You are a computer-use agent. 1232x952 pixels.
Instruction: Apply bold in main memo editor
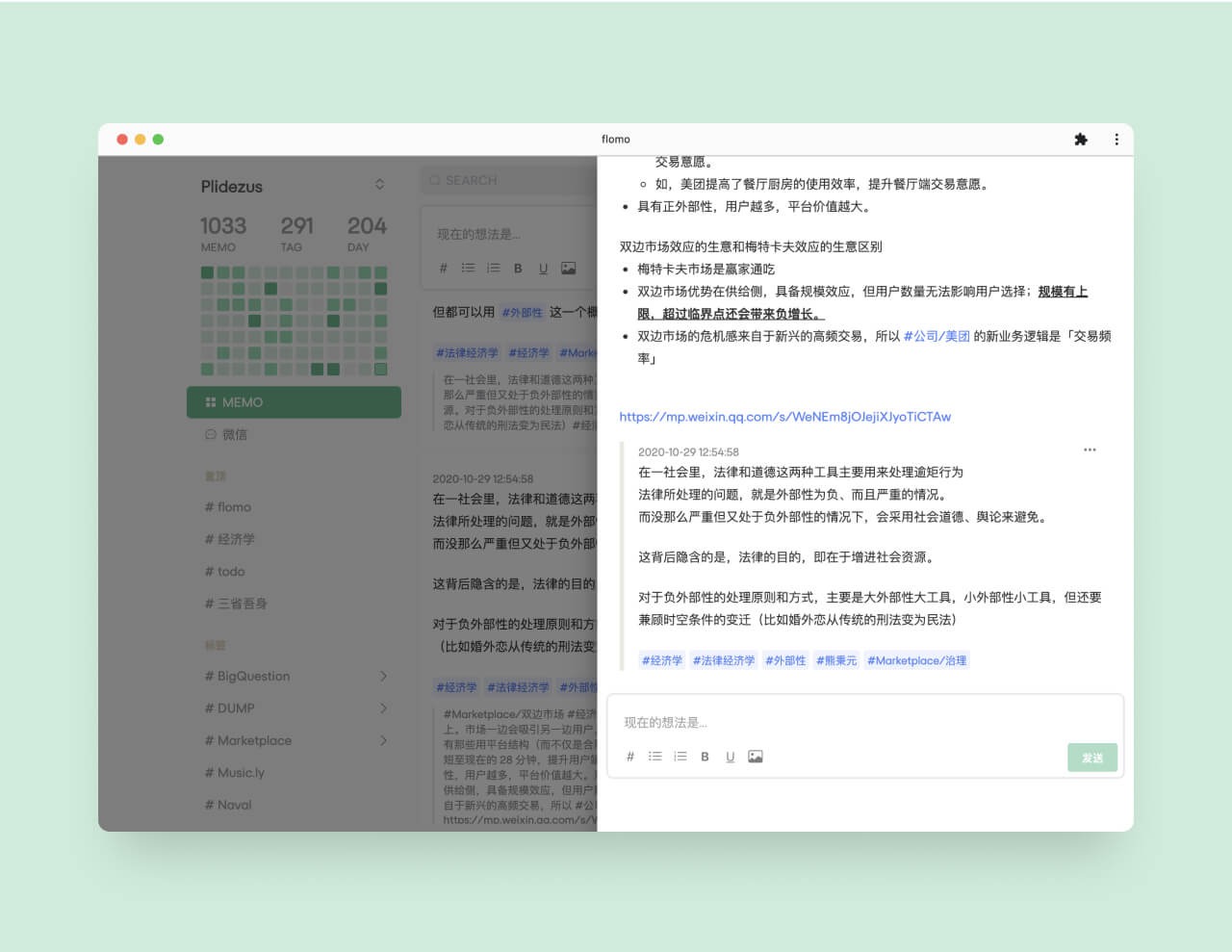(x=518, y=269)
